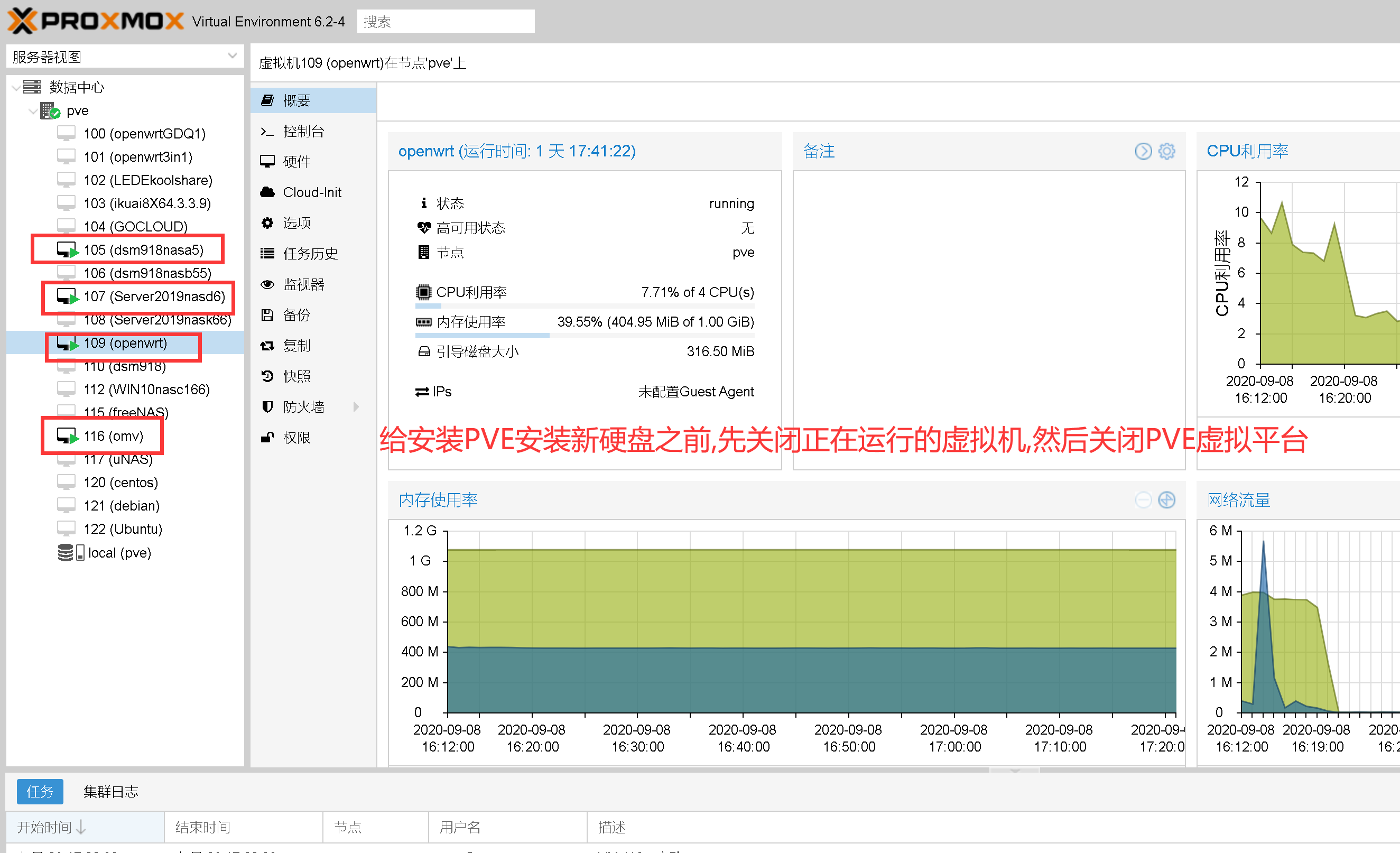Click the 内存使用率 chart zoom-in icon

(x=1166, y=500)
